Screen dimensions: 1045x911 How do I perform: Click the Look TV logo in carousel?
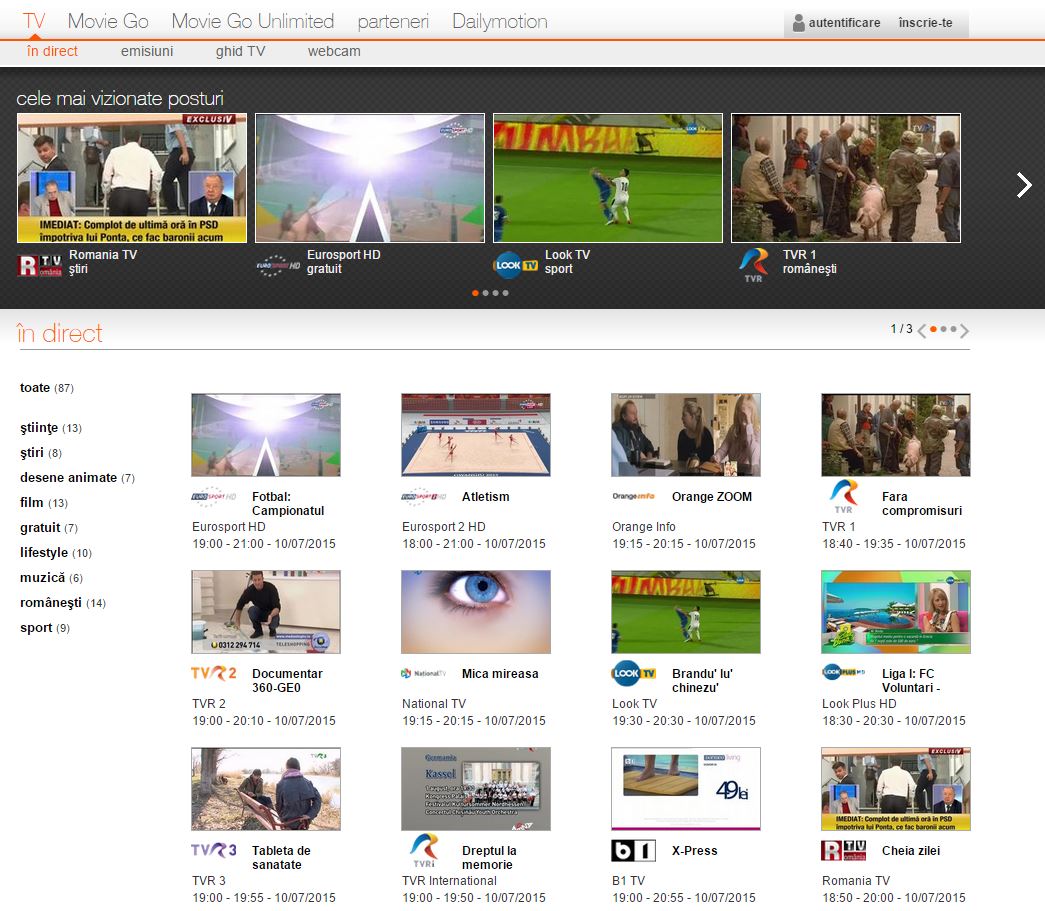tap(515, 265)
